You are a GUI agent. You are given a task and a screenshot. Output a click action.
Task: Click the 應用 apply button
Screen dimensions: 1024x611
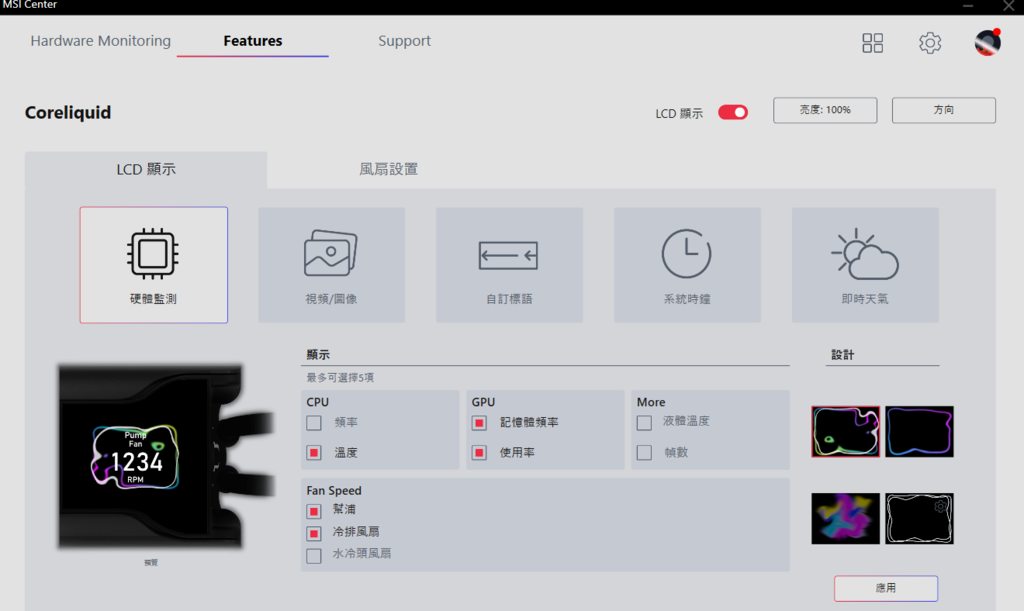pos(886,588)
